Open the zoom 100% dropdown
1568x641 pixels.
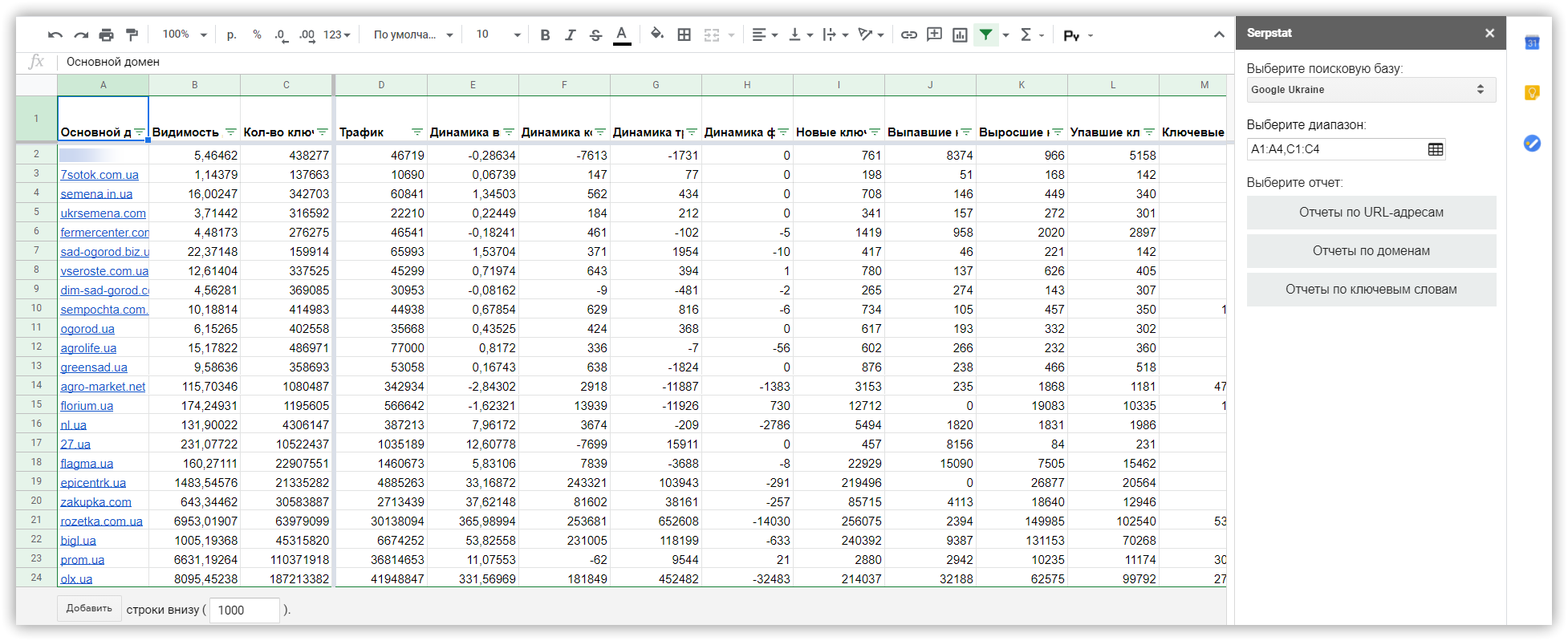click(x=185, y=34)
